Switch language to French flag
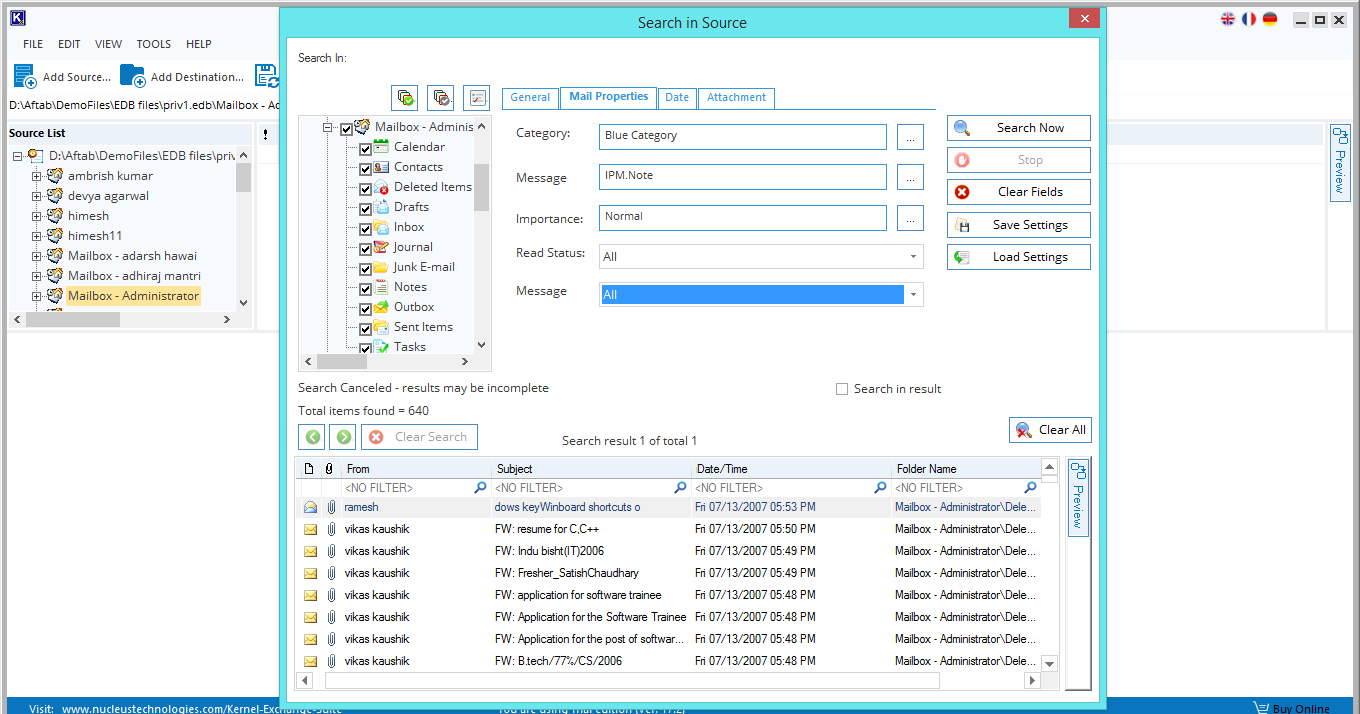Image resolution: width=1360 pixels, height=714 pixels. 1249,19
